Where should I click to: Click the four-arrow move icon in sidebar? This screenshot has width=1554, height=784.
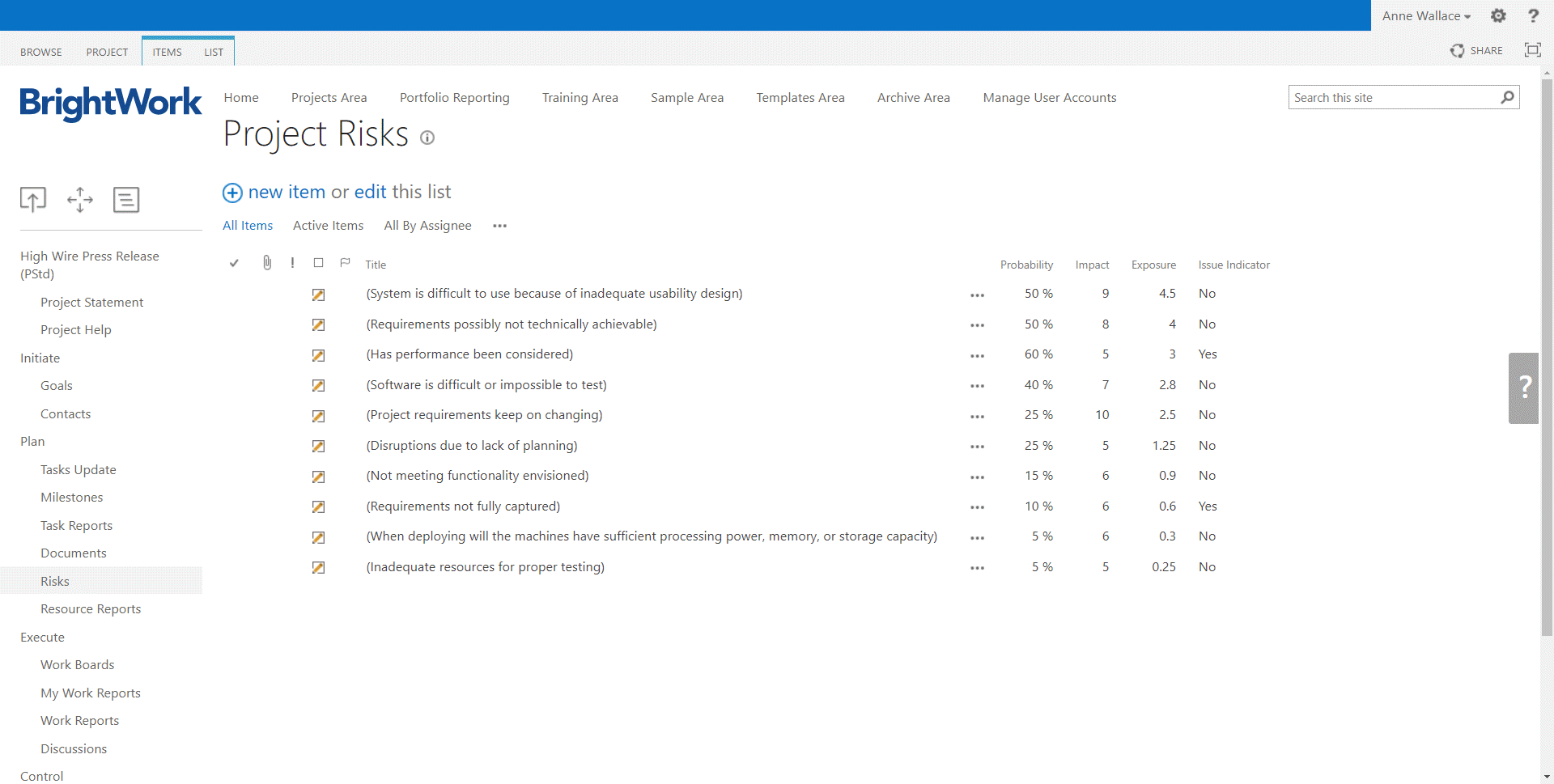80,199
